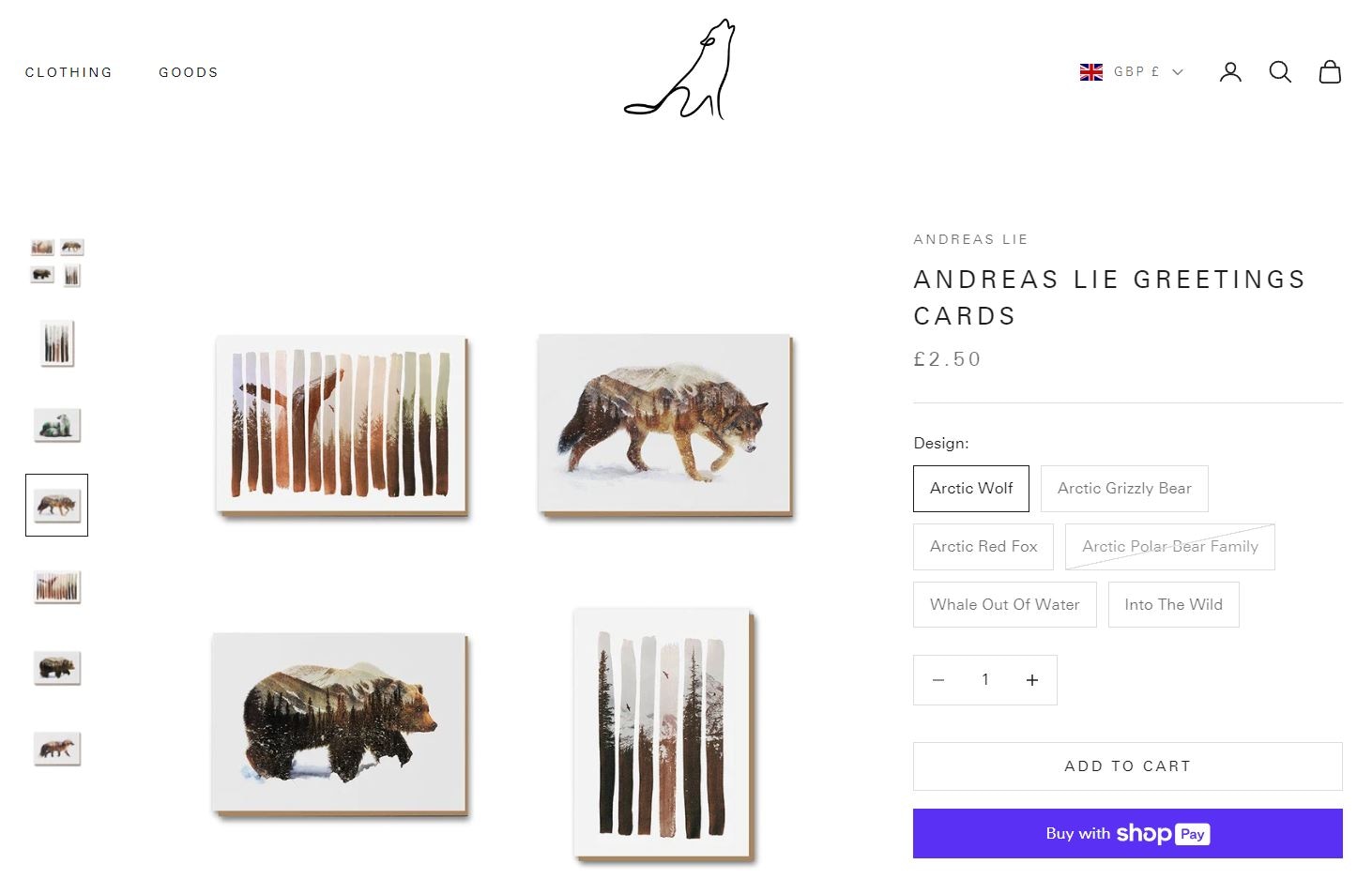Open the search magnifier icon
Screen dimensions: 1372x879
point(1280,72)
